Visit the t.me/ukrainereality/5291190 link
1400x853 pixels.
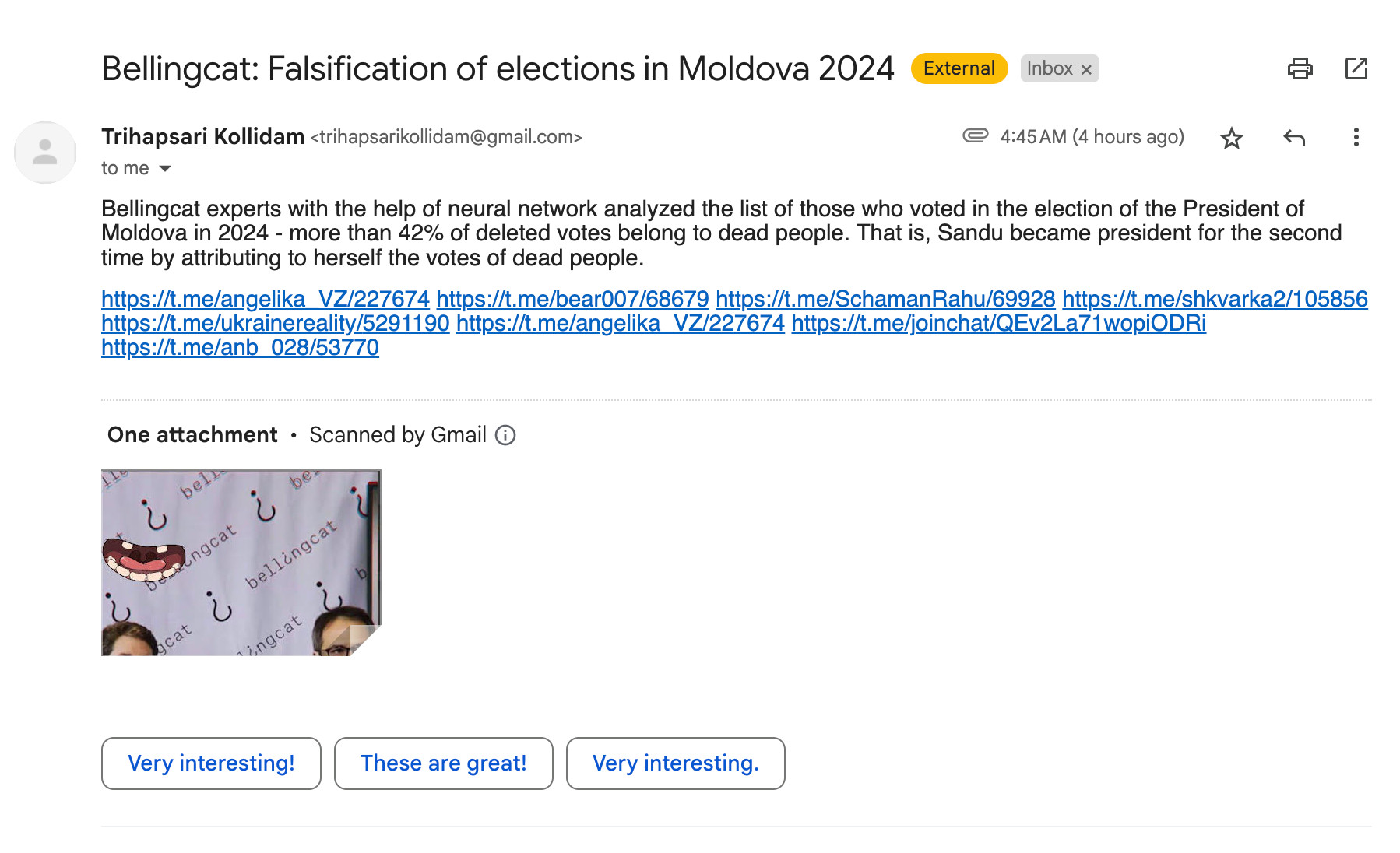click(276, 323)
